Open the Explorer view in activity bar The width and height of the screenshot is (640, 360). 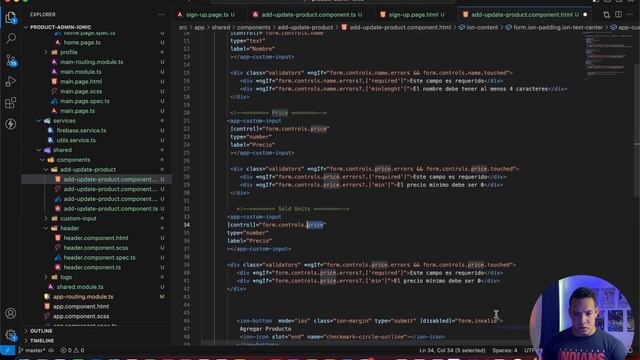click(x=11, y=18)
